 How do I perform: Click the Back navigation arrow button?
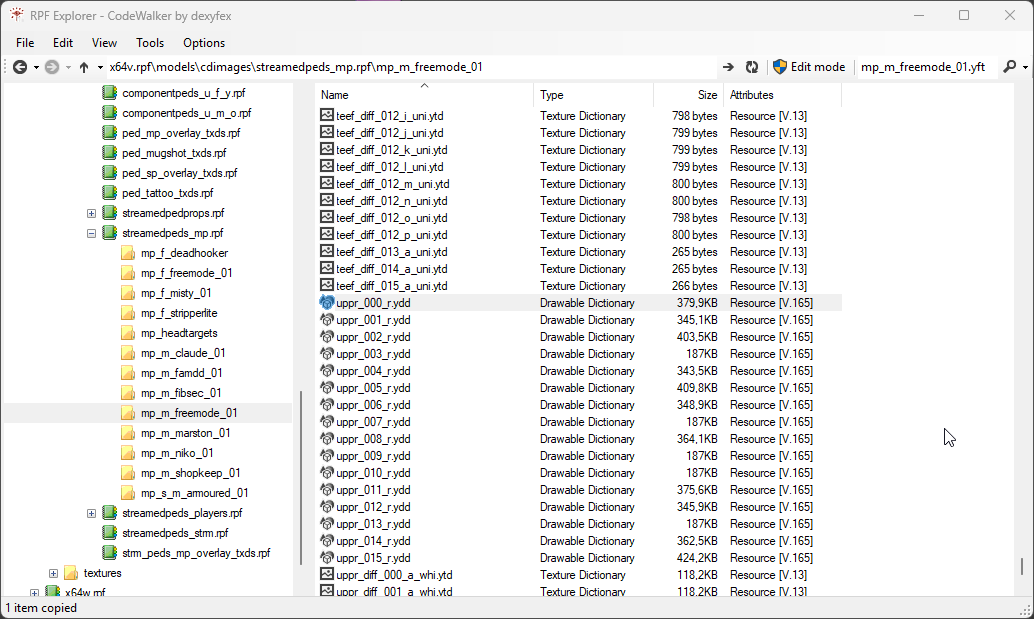click(x=19, y=67)
